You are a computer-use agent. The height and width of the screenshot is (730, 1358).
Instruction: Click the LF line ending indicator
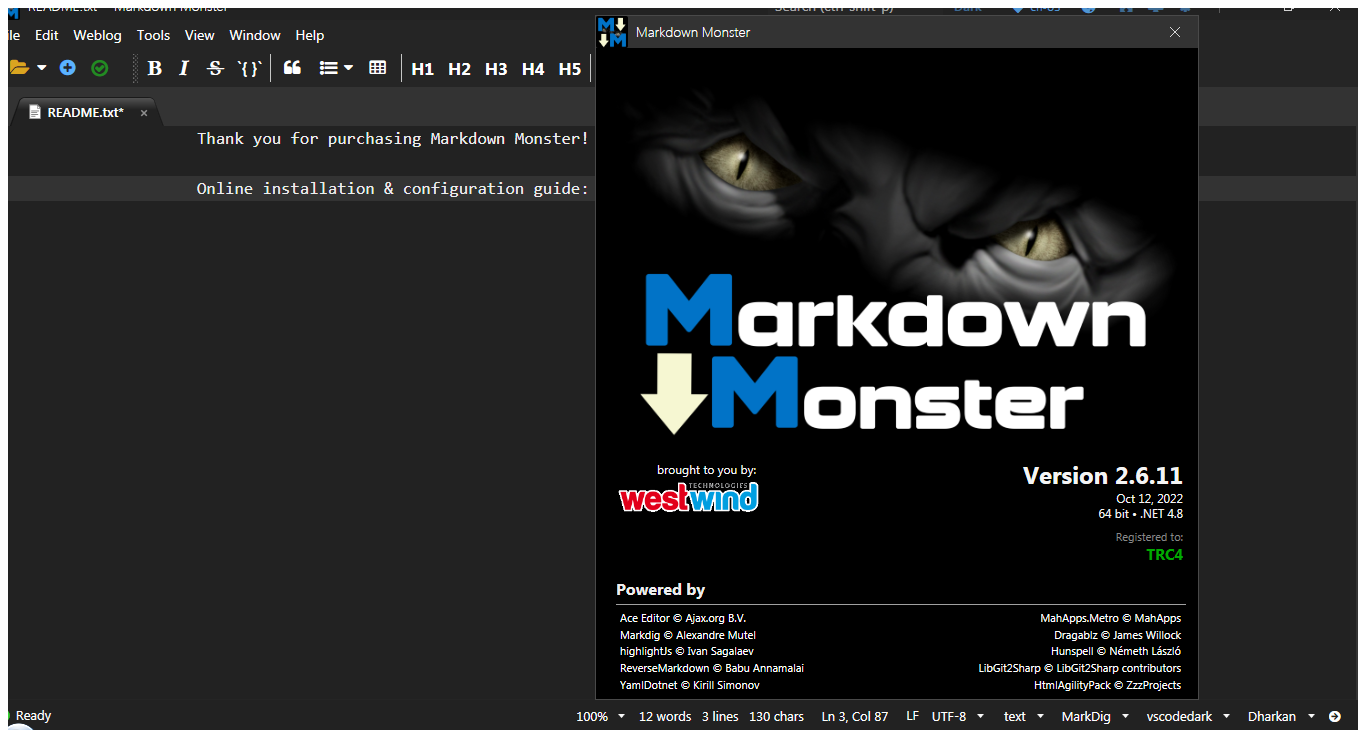[912, 716]
